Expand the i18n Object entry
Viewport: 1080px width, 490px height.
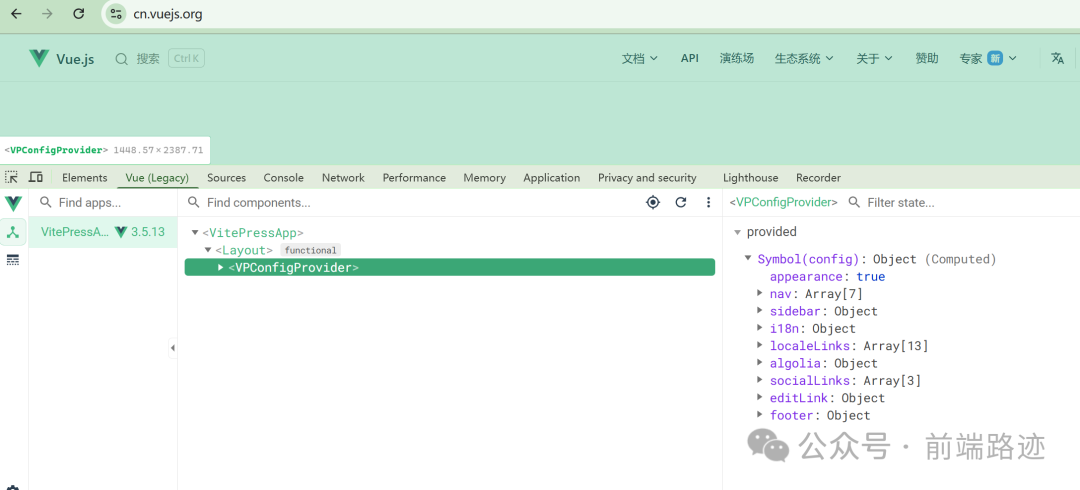pyautogui.click(x=760, y=328)
